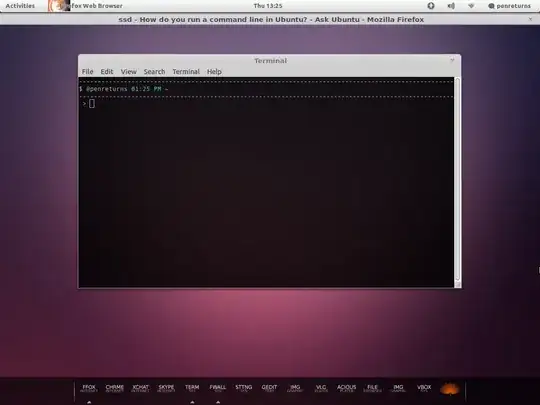Screen dimensions: 540x405
Task: Open the CHRME dock launcher
Action: coord(115,388)
